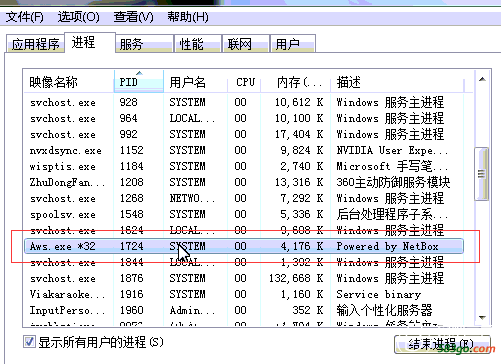Select the ZhuDongFan... process row
Image resolution: width=501 pixels, height=364 pixels.
coord(244,182)
